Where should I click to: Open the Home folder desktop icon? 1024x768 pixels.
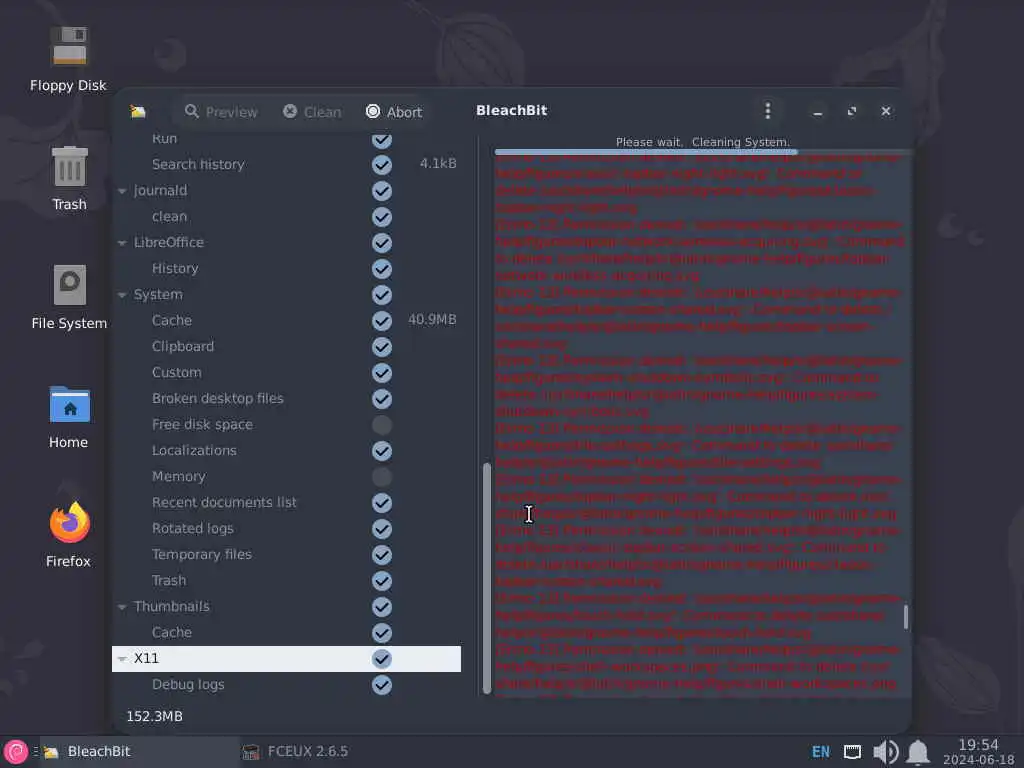pos(69,417)
